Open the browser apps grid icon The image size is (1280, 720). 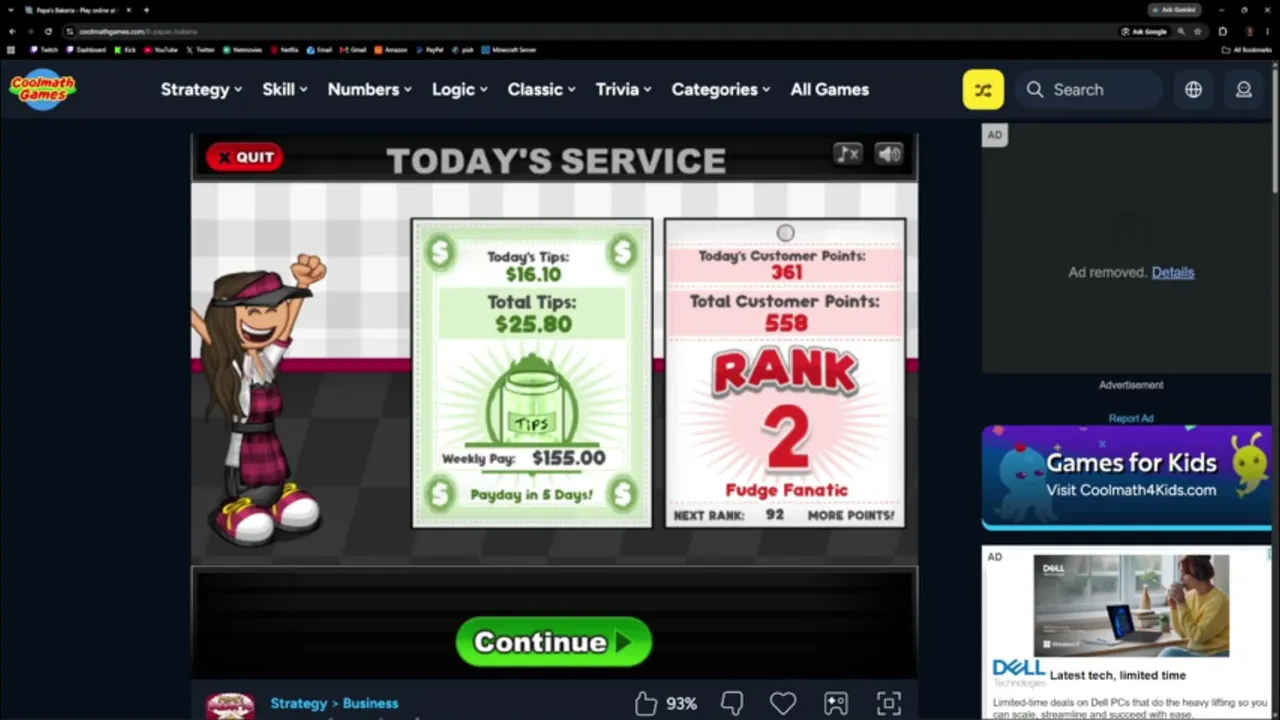11,49
